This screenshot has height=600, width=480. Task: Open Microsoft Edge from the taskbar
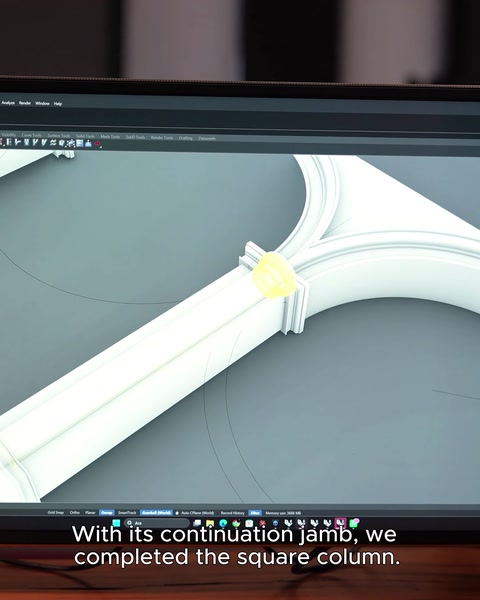(223, 523)
